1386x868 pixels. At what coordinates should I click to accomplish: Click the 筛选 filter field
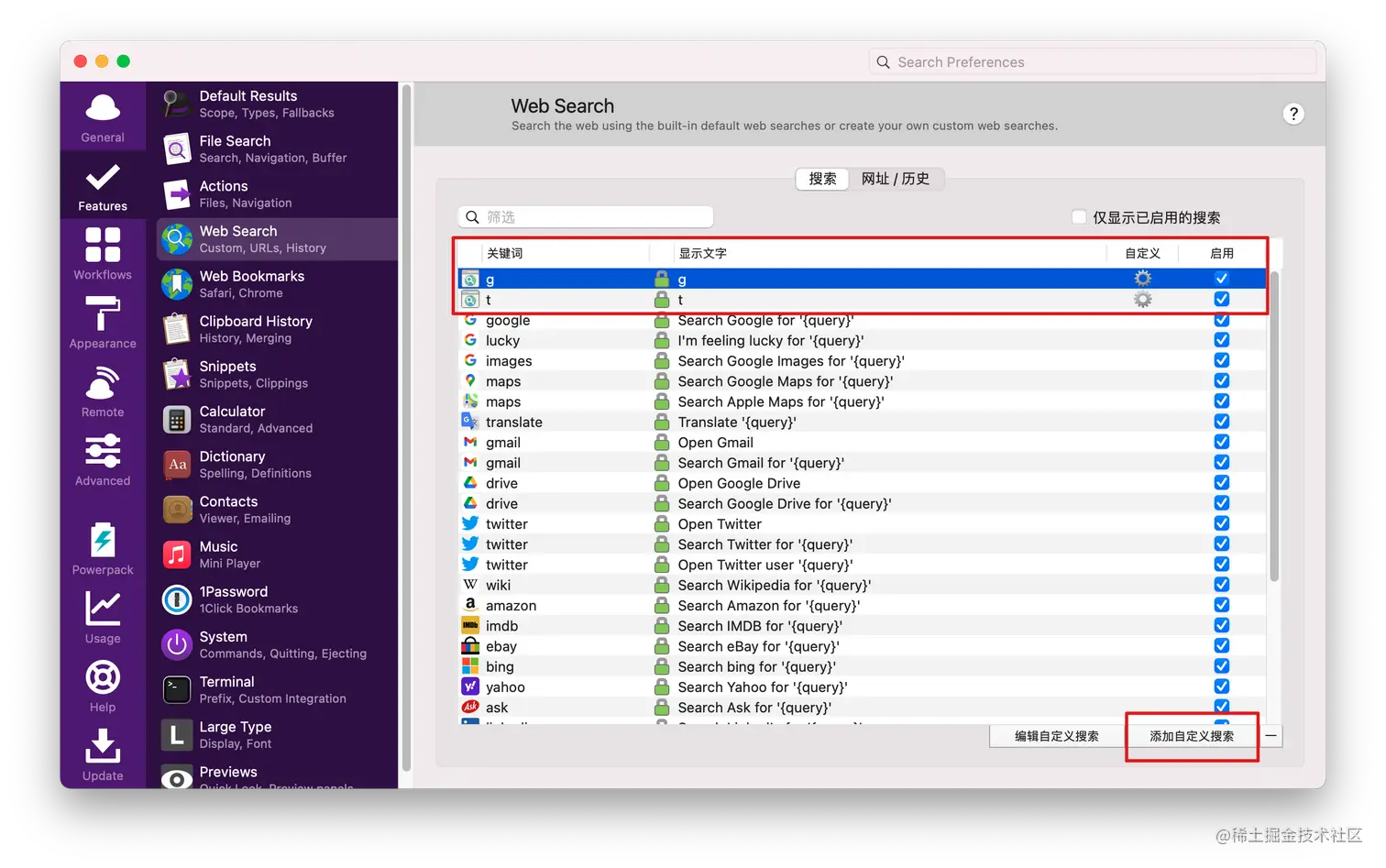(586, 217)
